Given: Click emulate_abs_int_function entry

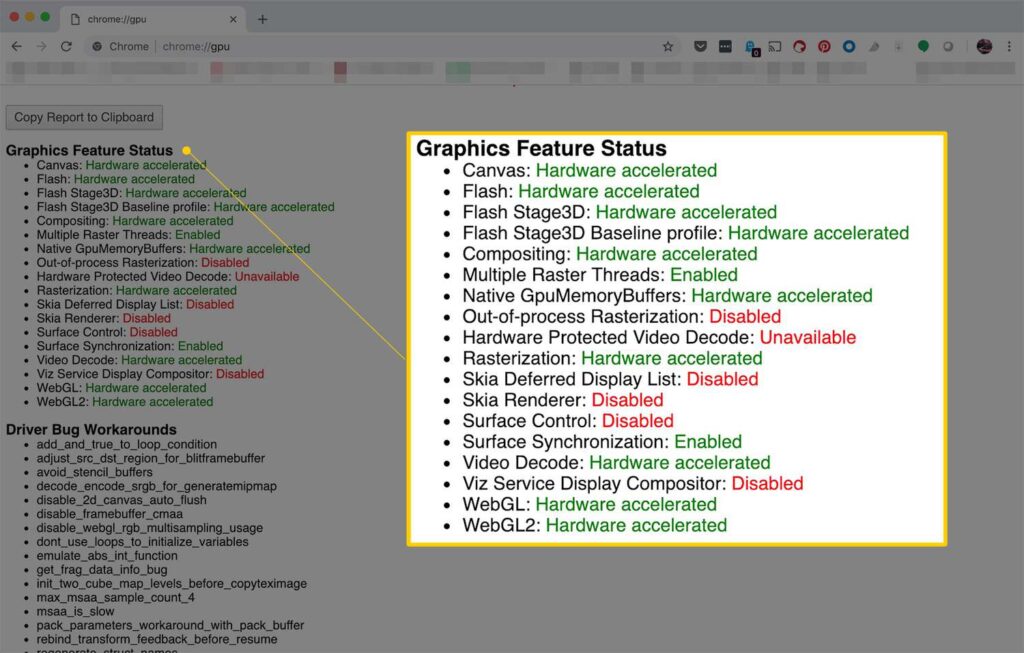Looking at the screenshot, I should click(x=107, y=556).
